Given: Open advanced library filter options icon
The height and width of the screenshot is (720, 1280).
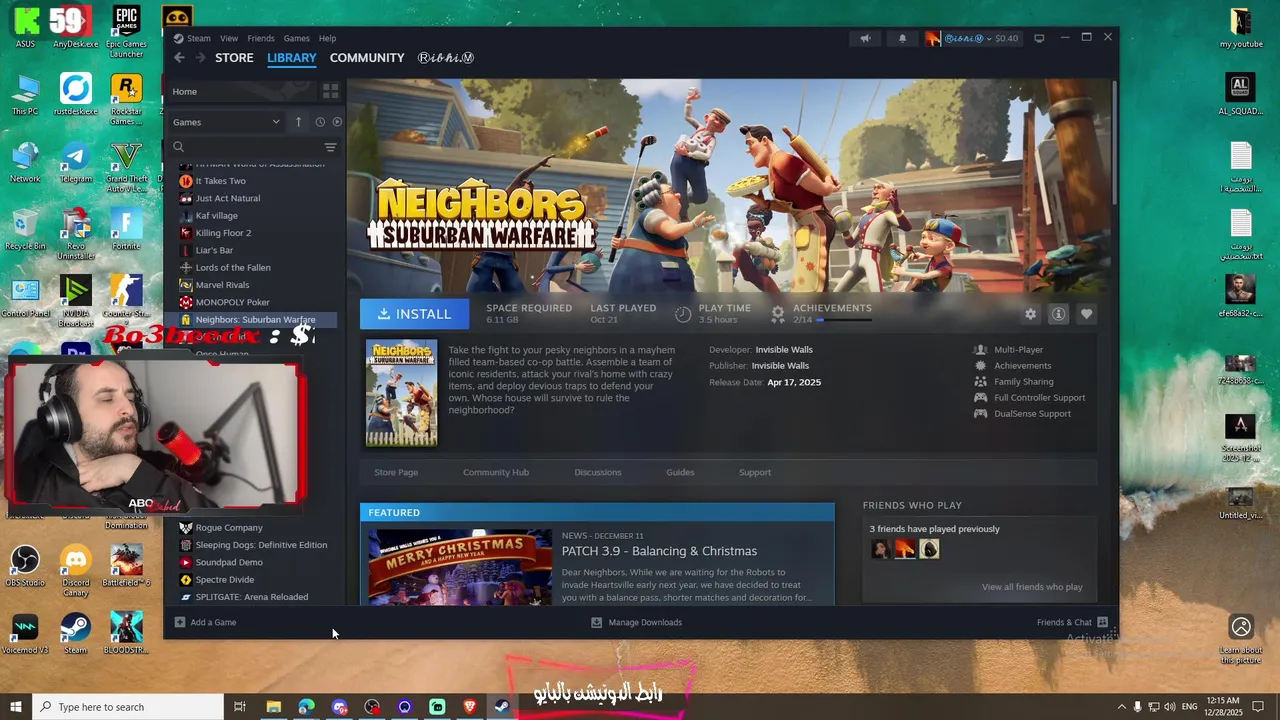Looking at the screenshot, I should click(x=330, y=147).
